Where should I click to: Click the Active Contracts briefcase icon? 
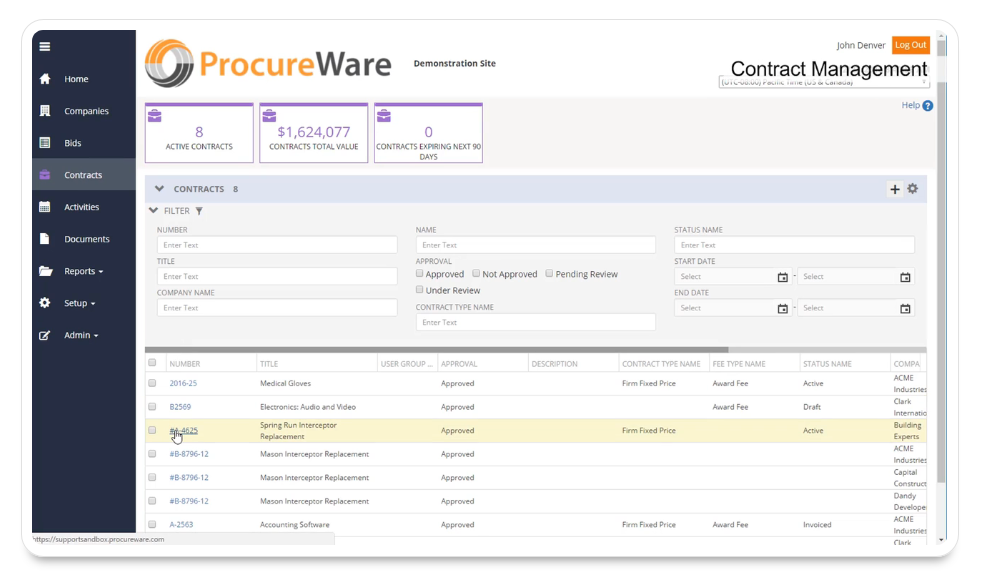pos(155,115)
